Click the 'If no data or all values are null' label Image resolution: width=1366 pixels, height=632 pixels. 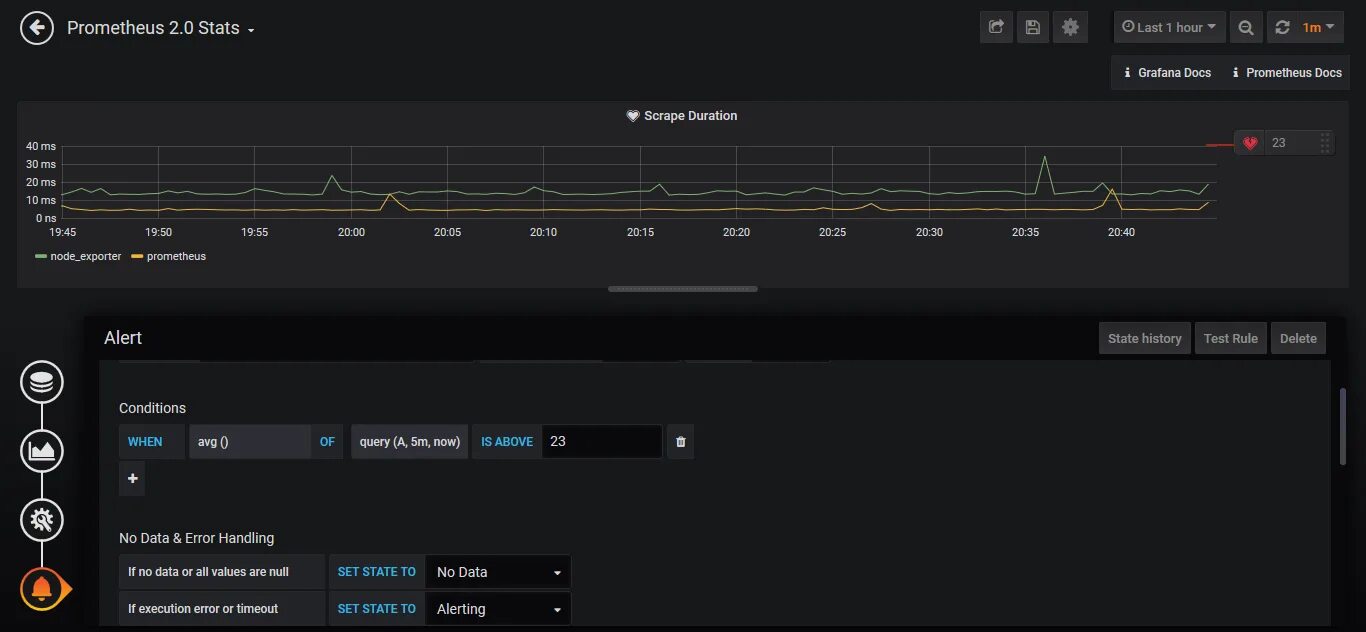tap(222, 572)
